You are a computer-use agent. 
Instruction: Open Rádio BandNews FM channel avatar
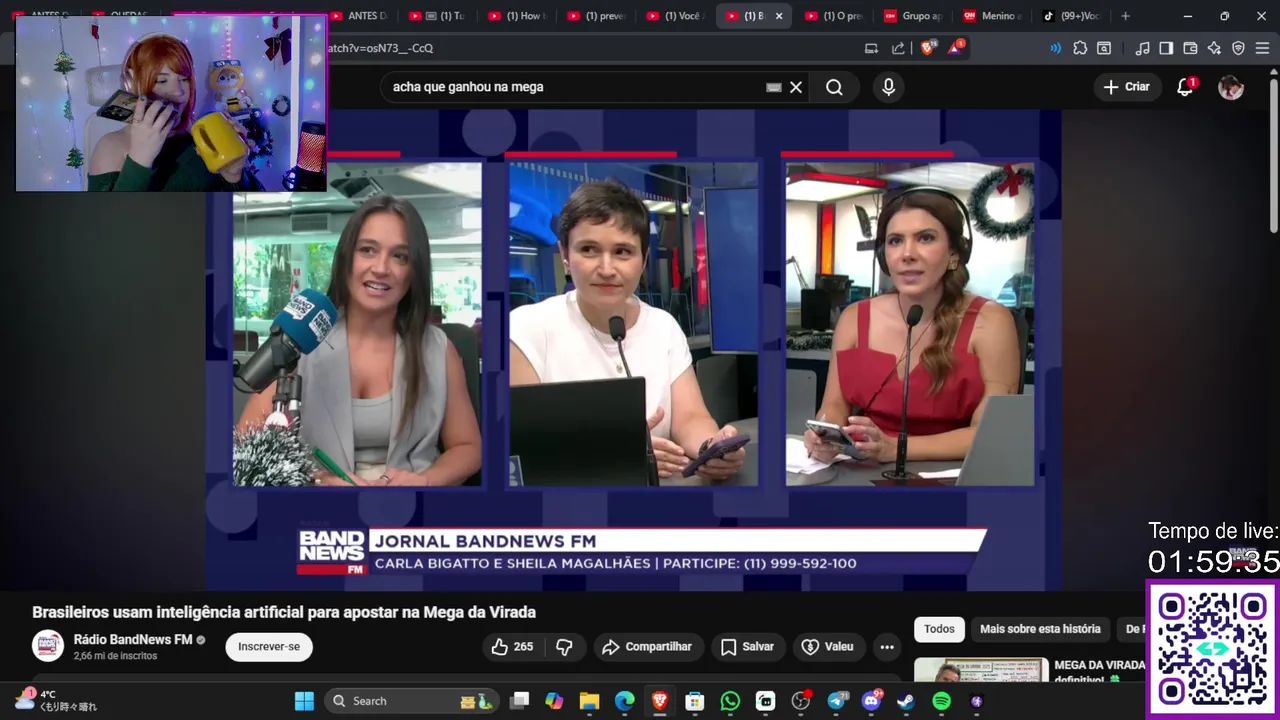pyautogui.click(x=48, y=646)
